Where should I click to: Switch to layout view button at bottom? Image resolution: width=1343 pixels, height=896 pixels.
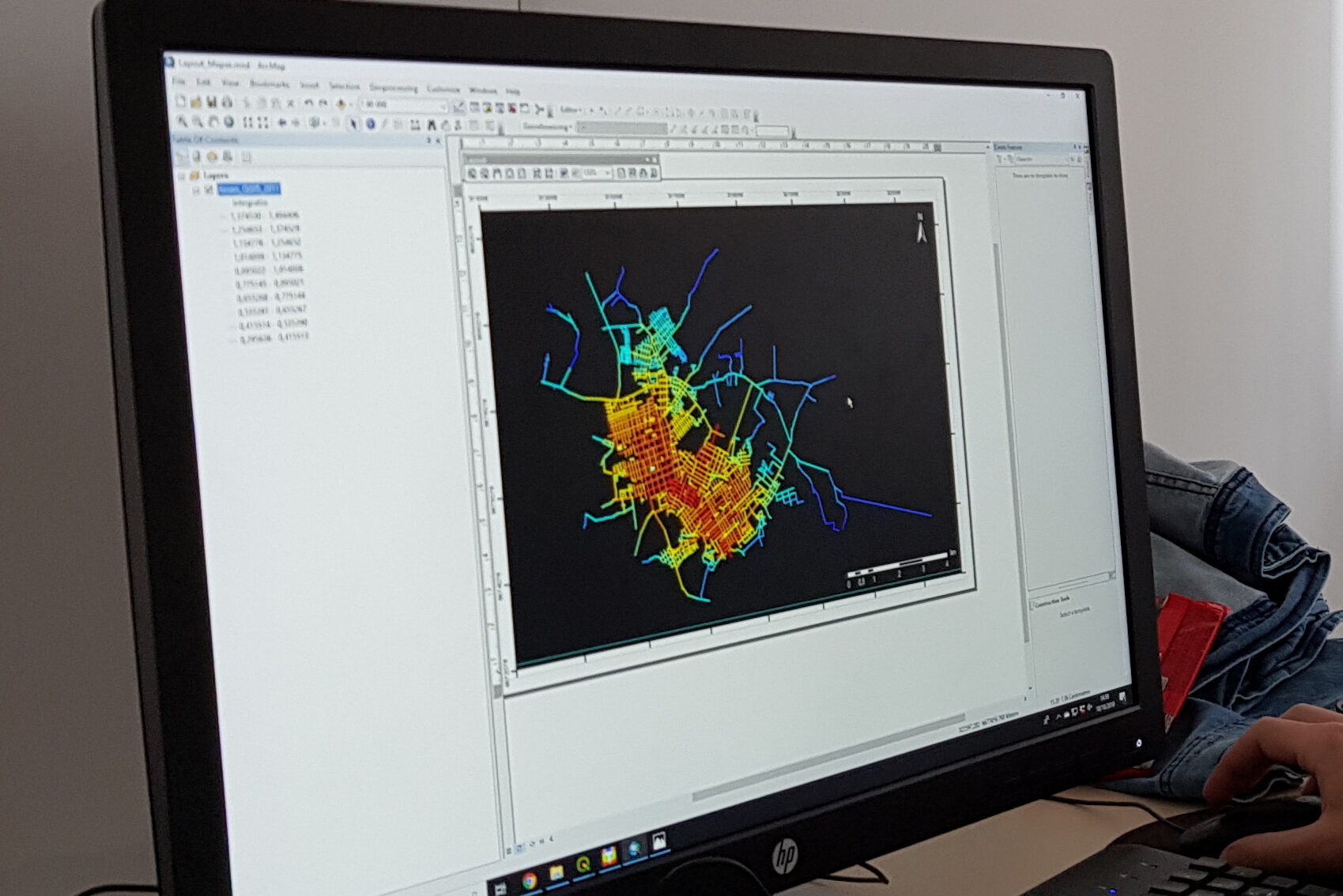(x=520, y=849)
